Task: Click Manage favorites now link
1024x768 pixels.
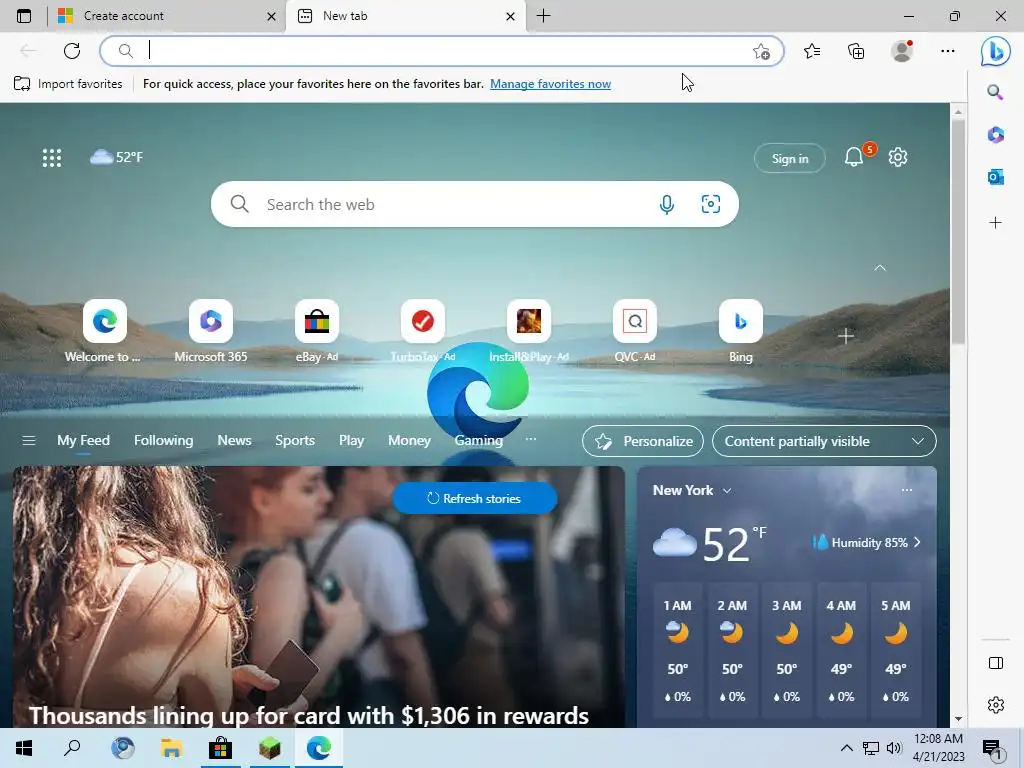Action: pos(551,84)
